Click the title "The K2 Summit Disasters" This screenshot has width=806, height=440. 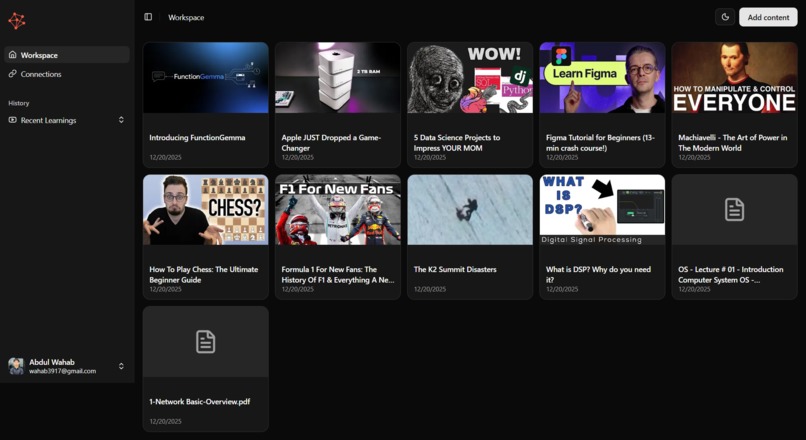(455, 269)
